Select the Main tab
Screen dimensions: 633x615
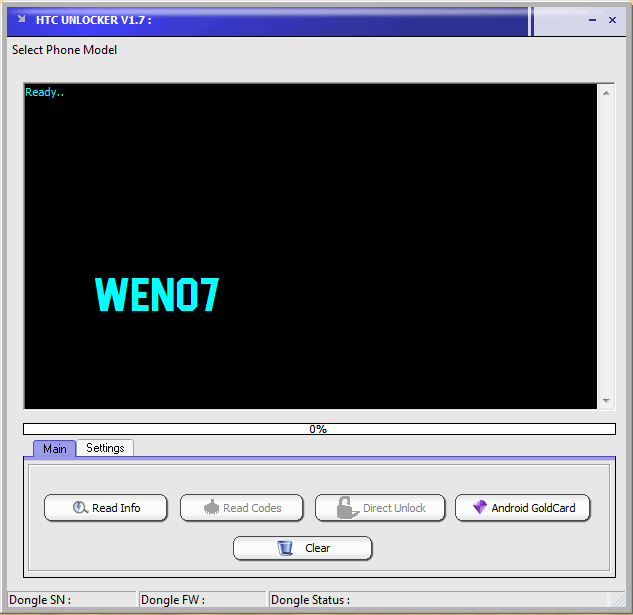tap(54, 449)
